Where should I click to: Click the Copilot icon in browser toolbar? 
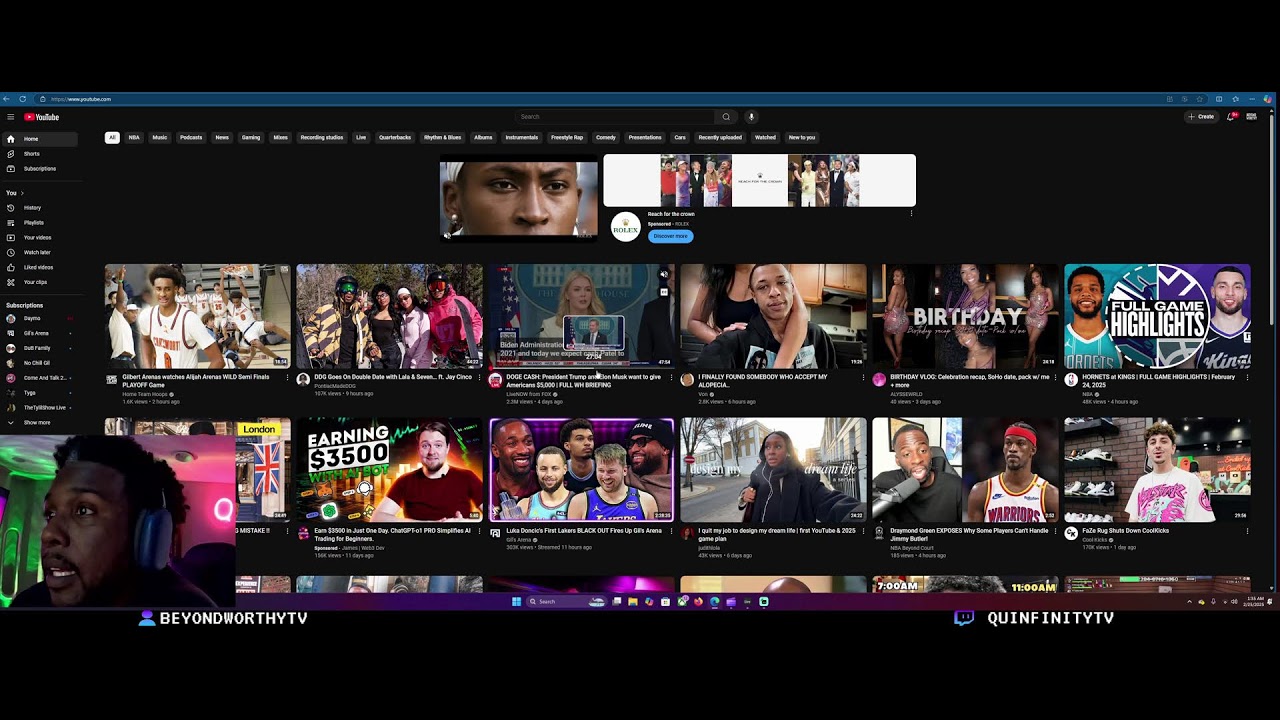pos(1267,99)
